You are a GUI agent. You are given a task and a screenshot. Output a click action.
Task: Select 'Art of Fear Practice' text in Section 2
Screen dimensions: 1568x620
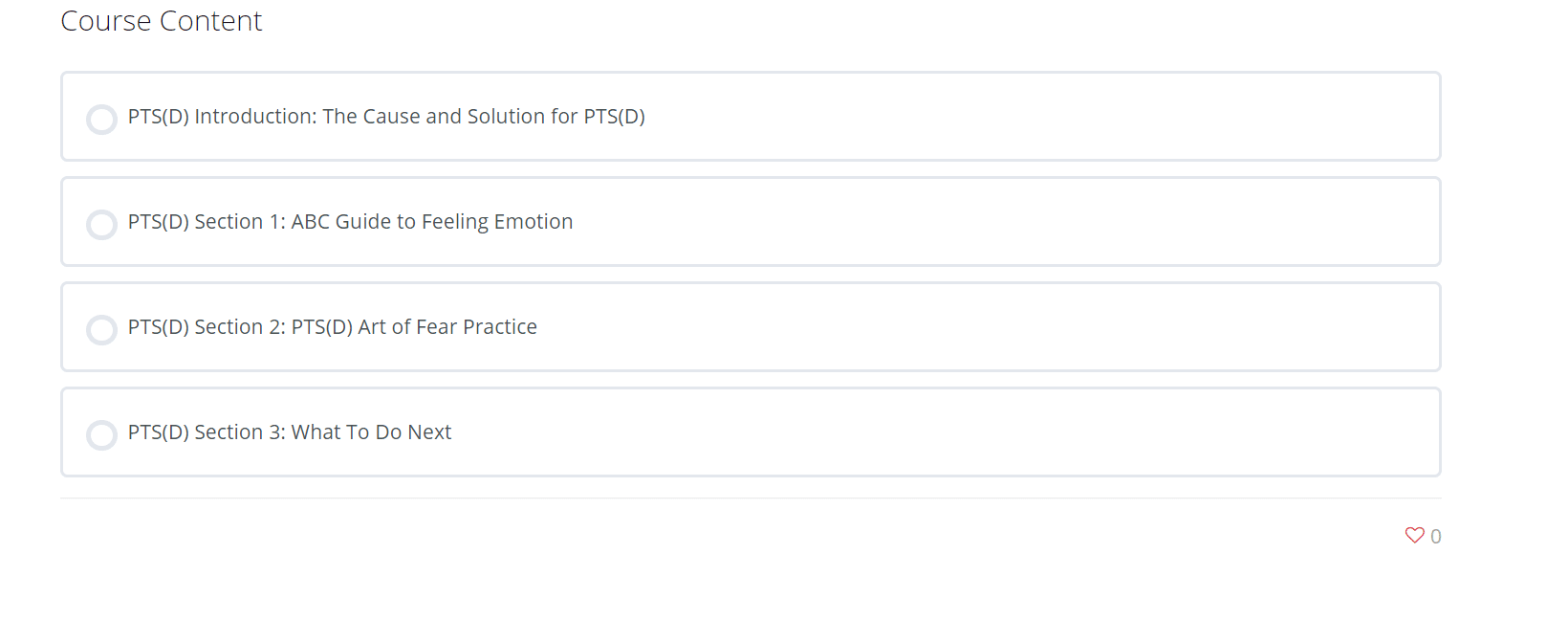(447, 327)
